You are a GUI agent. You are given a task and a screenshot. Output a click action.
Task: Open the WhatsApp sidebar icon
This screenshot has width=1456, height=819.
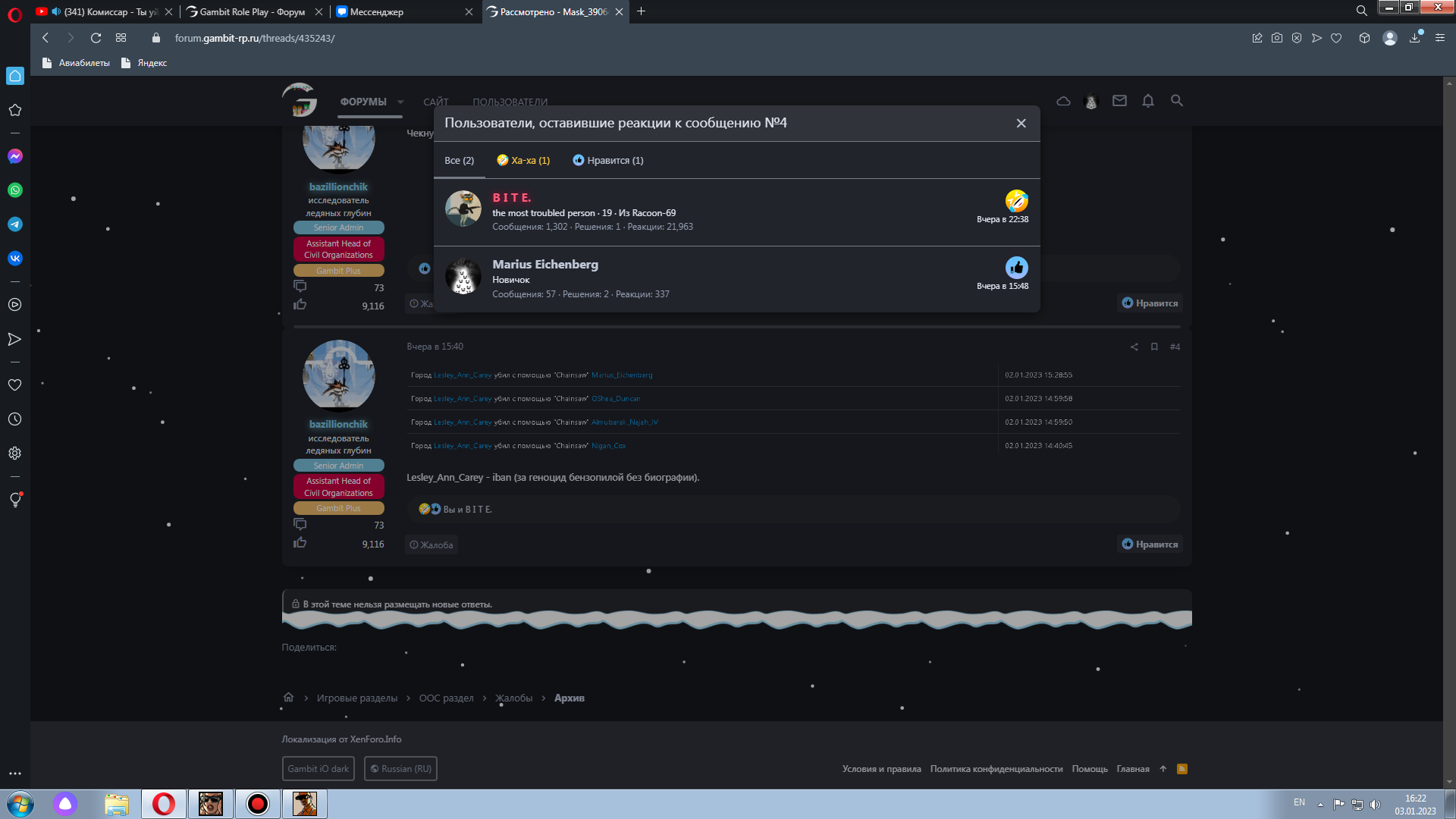click(x=15, y=190)
